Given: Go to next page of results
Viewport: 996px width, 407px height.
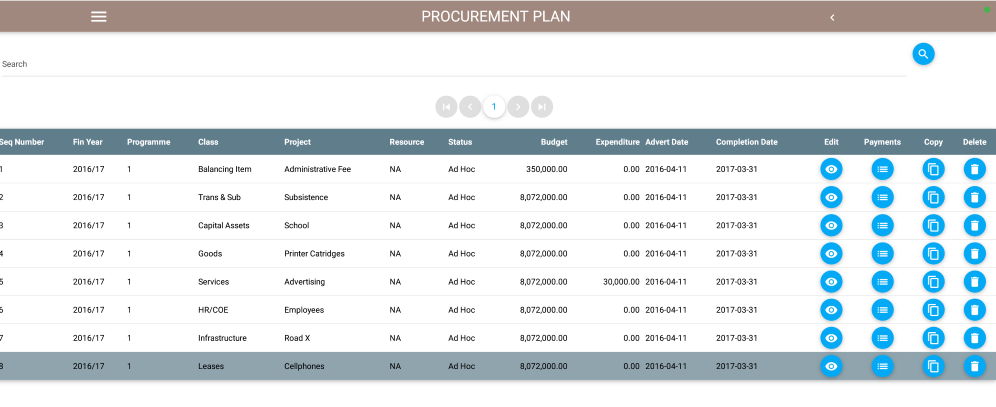Looking at the screenshot, I should 518,106.
